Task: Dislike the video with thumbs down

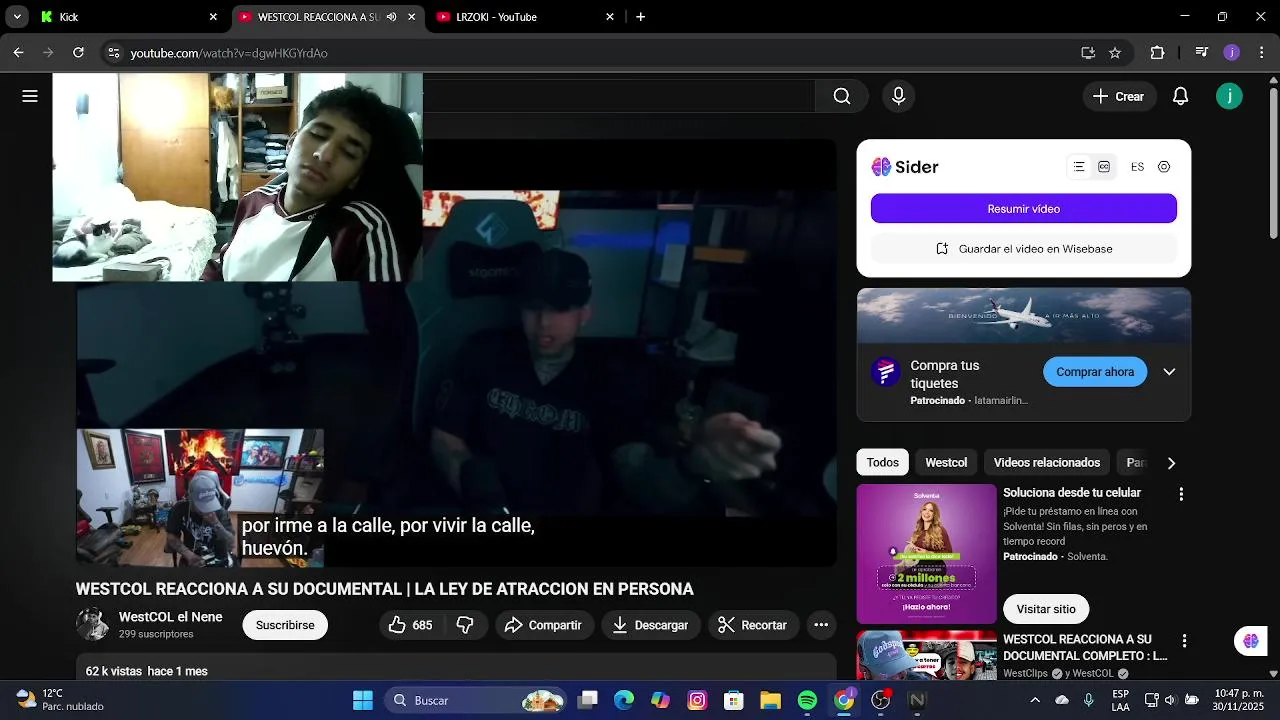Action: (x=465, y=625)
